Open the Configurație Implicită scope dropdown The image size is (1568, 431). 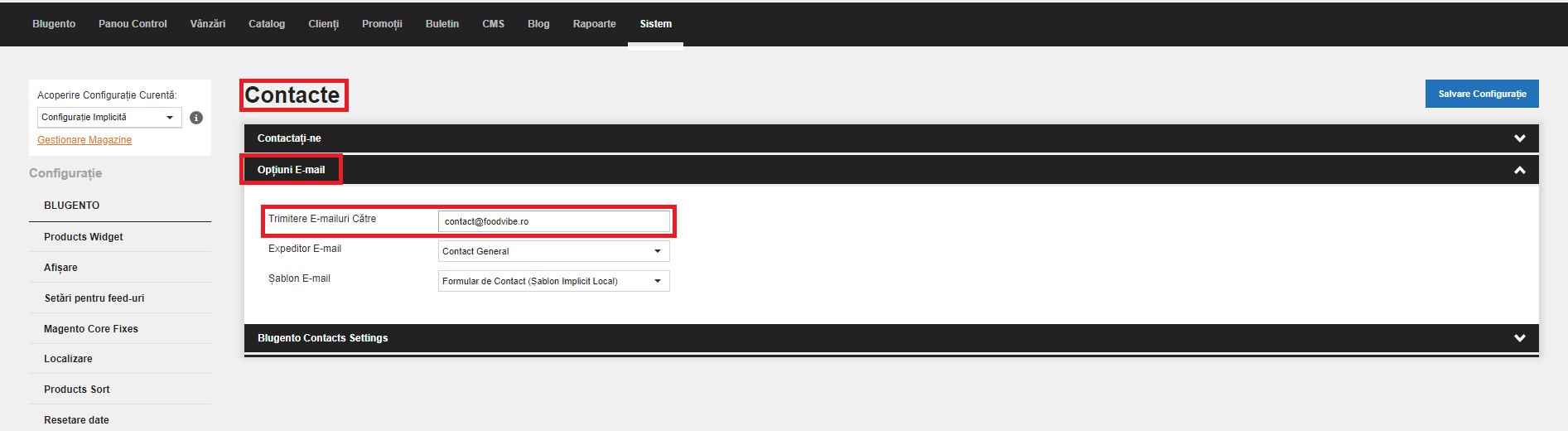(109, 117)
